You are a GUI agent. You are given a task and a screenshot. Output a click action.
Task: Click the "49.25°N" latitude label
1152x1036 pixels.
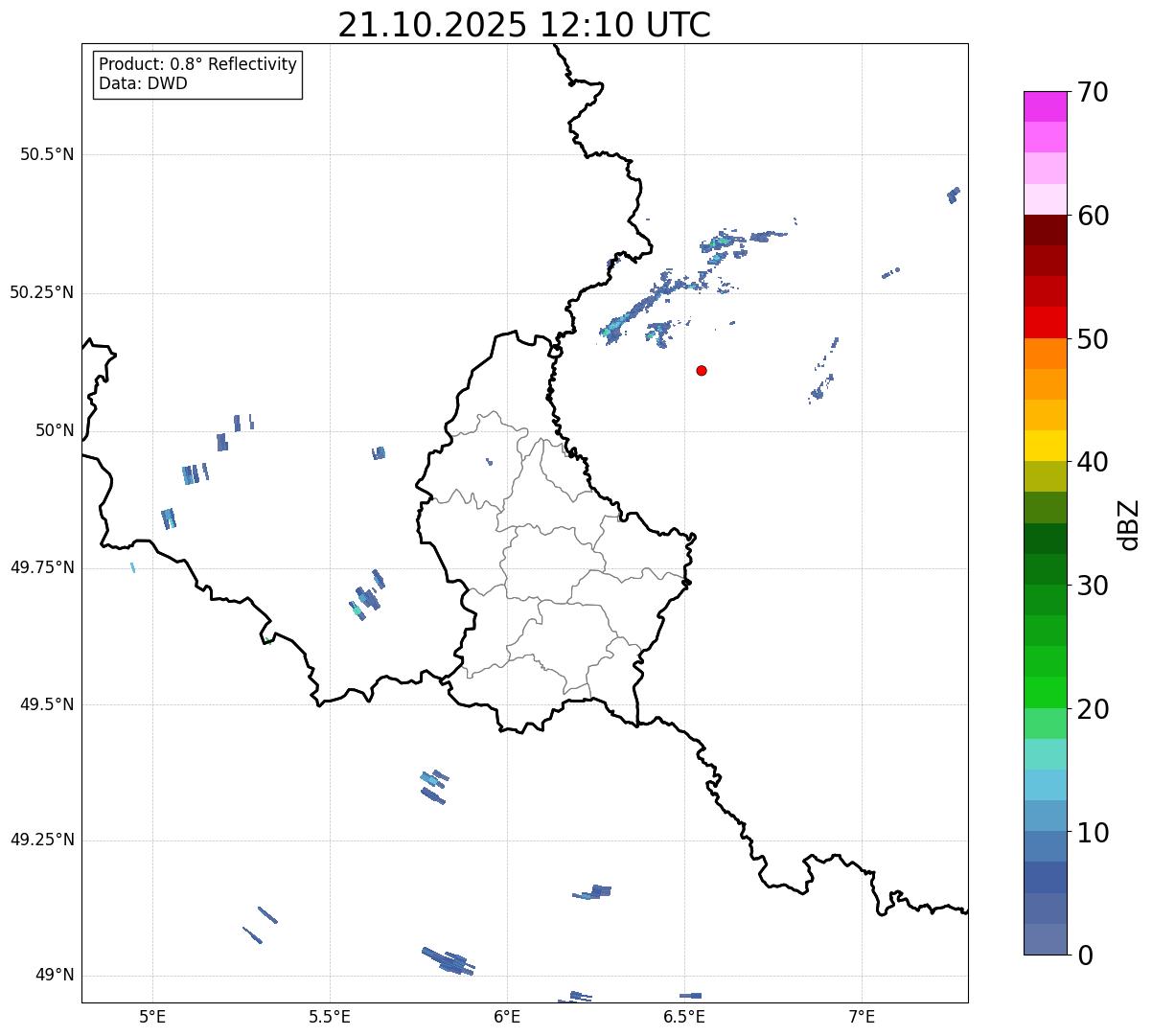pos(42,840)
